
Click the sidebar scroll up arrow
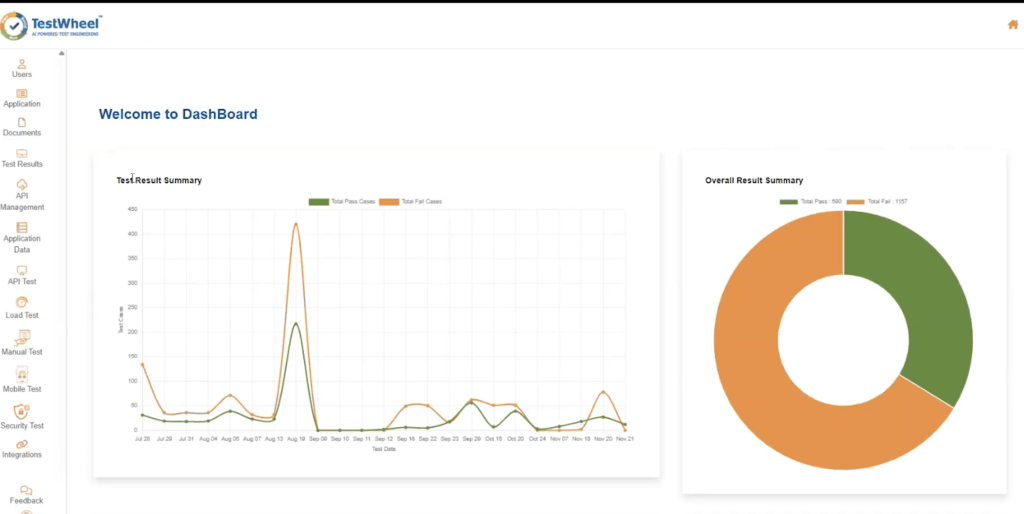click(62, 54)
